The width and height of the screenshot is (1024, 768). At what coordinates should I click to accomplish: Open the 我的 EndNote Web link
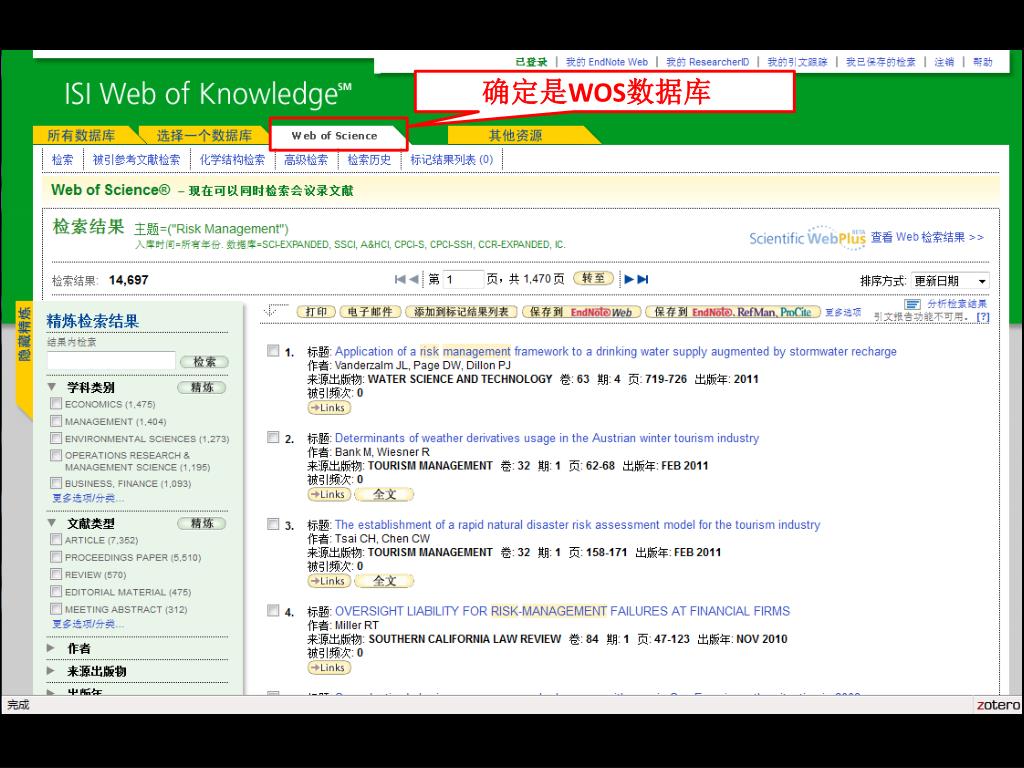tap(607, 62)
